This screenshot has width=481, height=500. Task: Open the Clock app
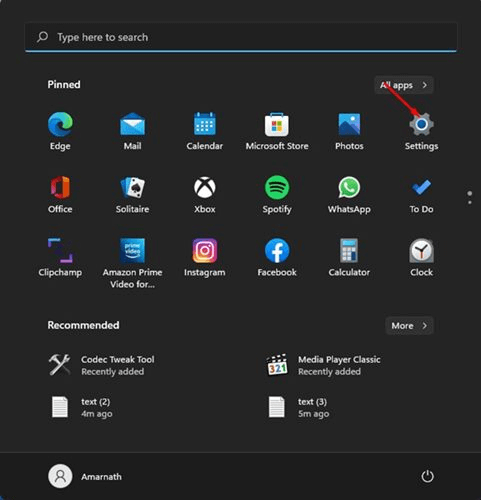point(421,258)
